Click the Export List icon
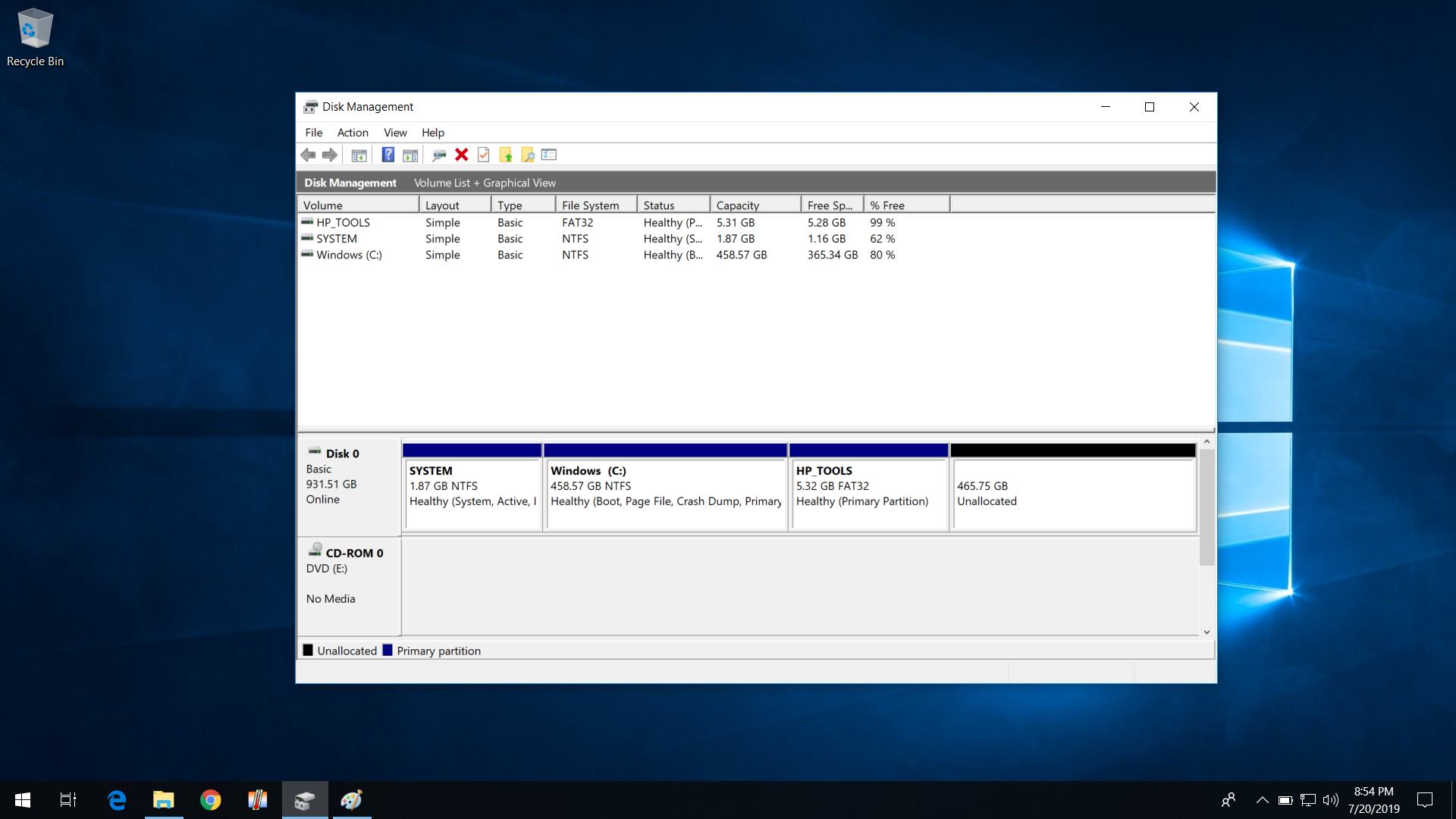The width and height of the screenshot is (1456, 819). pos(548,155)
